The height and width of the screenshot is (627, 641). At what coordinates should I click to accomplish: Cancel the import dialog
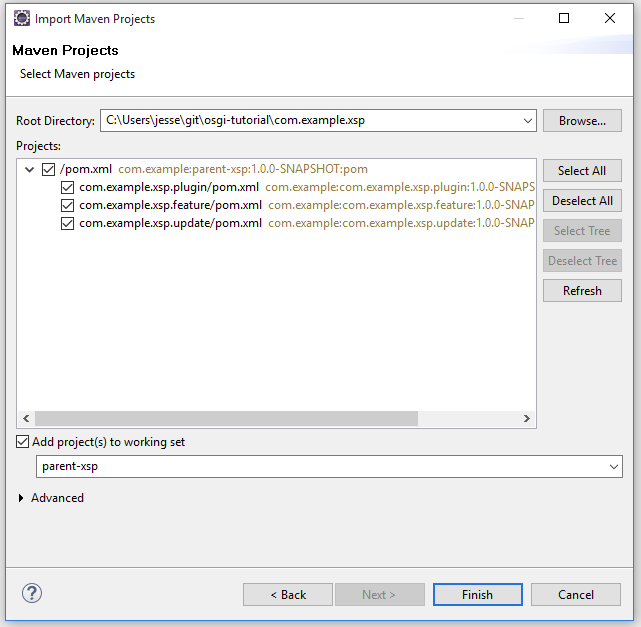click(x=575, y=594)
